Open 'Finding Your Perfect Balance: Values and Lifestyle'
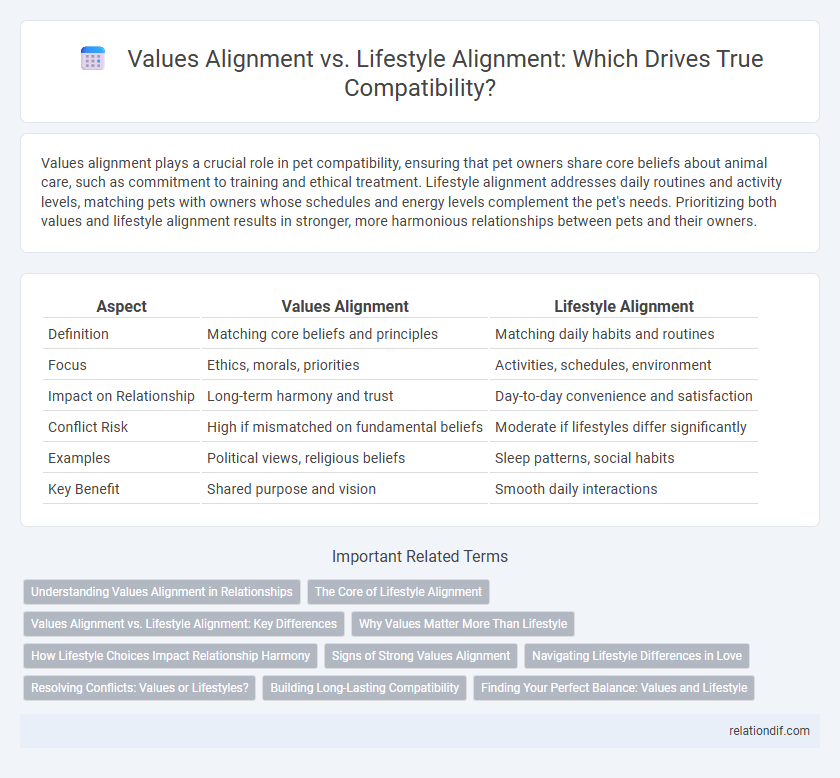 [614, 688]
